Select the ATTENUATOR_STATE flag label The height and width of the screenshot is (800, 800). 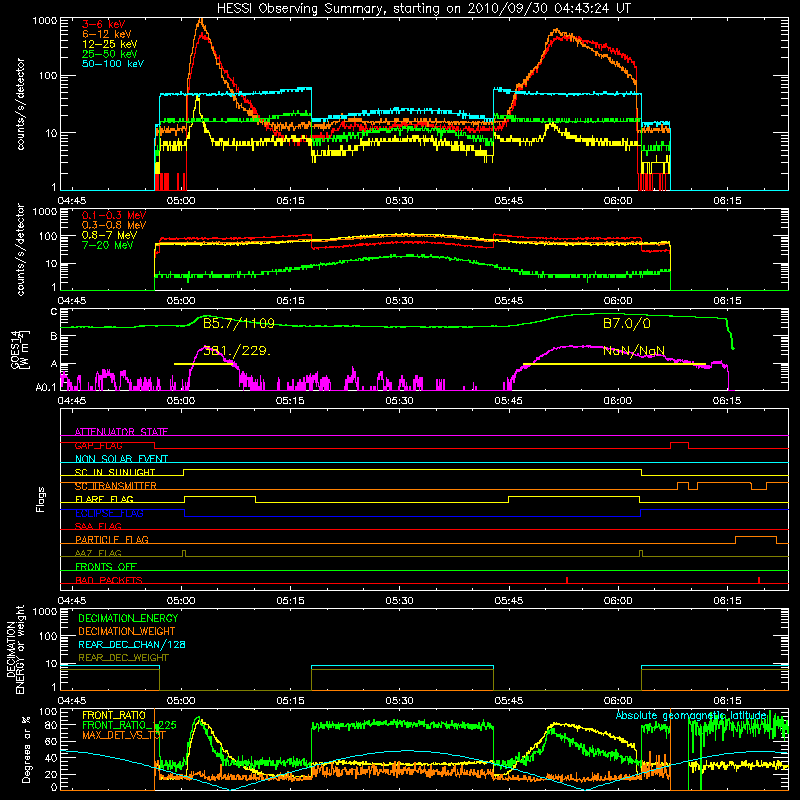(121, 432)
